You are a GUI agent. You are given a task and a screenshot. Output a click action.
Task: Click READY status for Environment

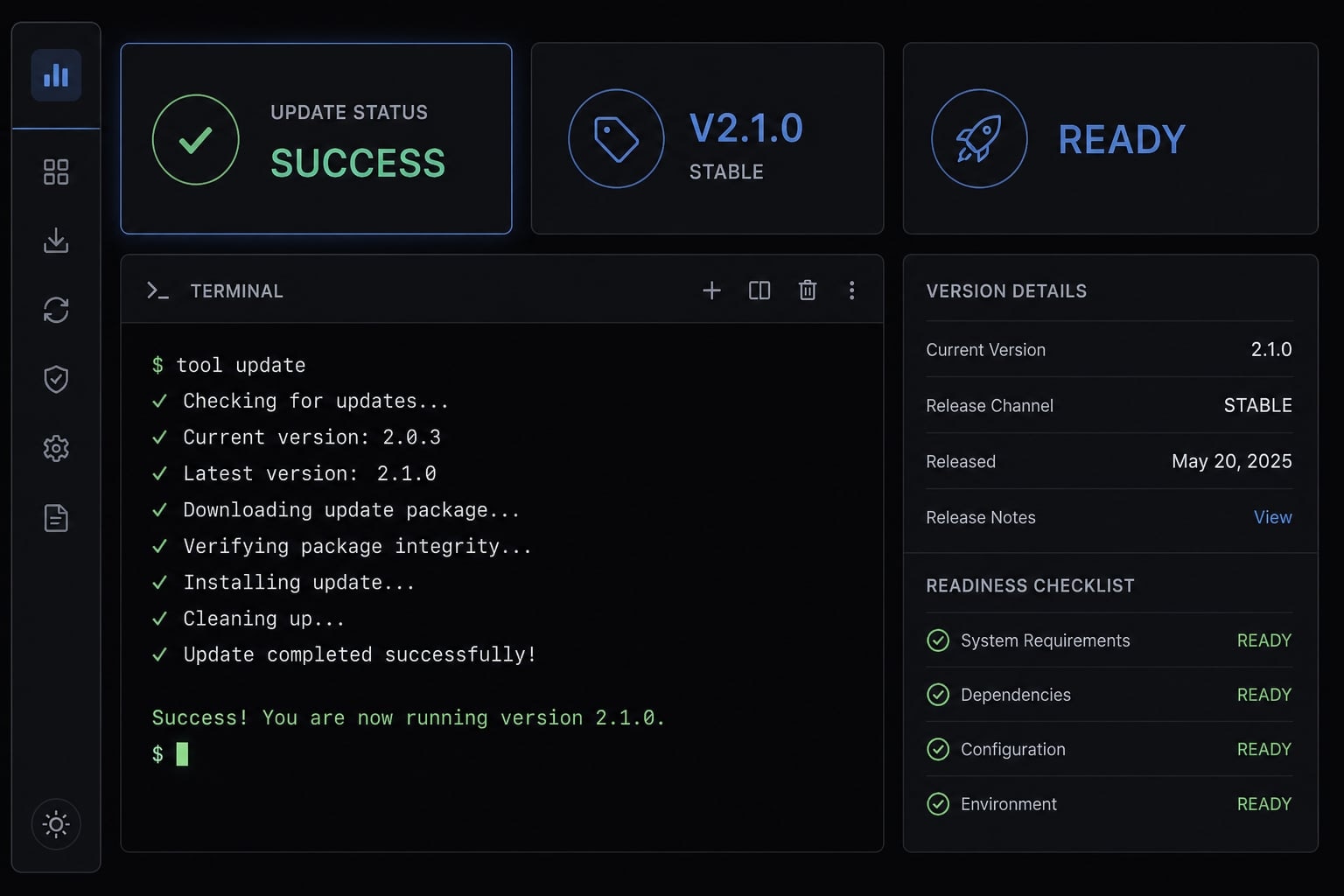click(x=1264, y=804)
